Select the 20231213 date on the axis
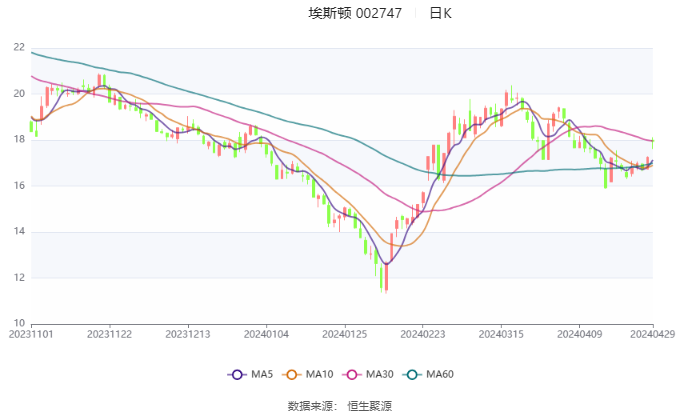The image size is (680, 413). point(188,334)
